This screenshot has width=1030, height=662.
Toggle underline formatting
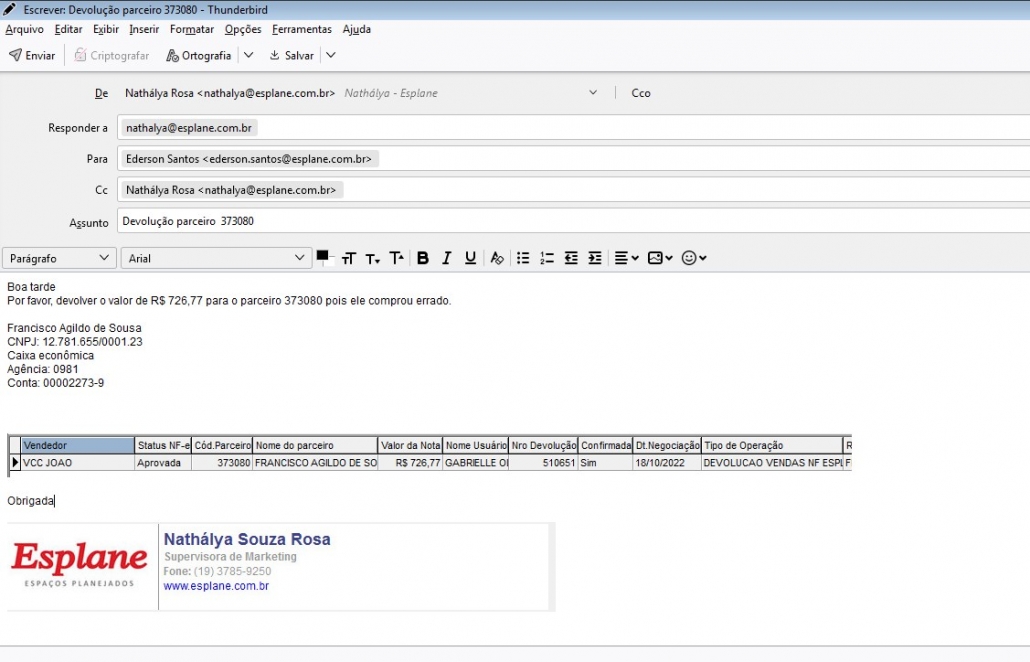click(471, 258)
